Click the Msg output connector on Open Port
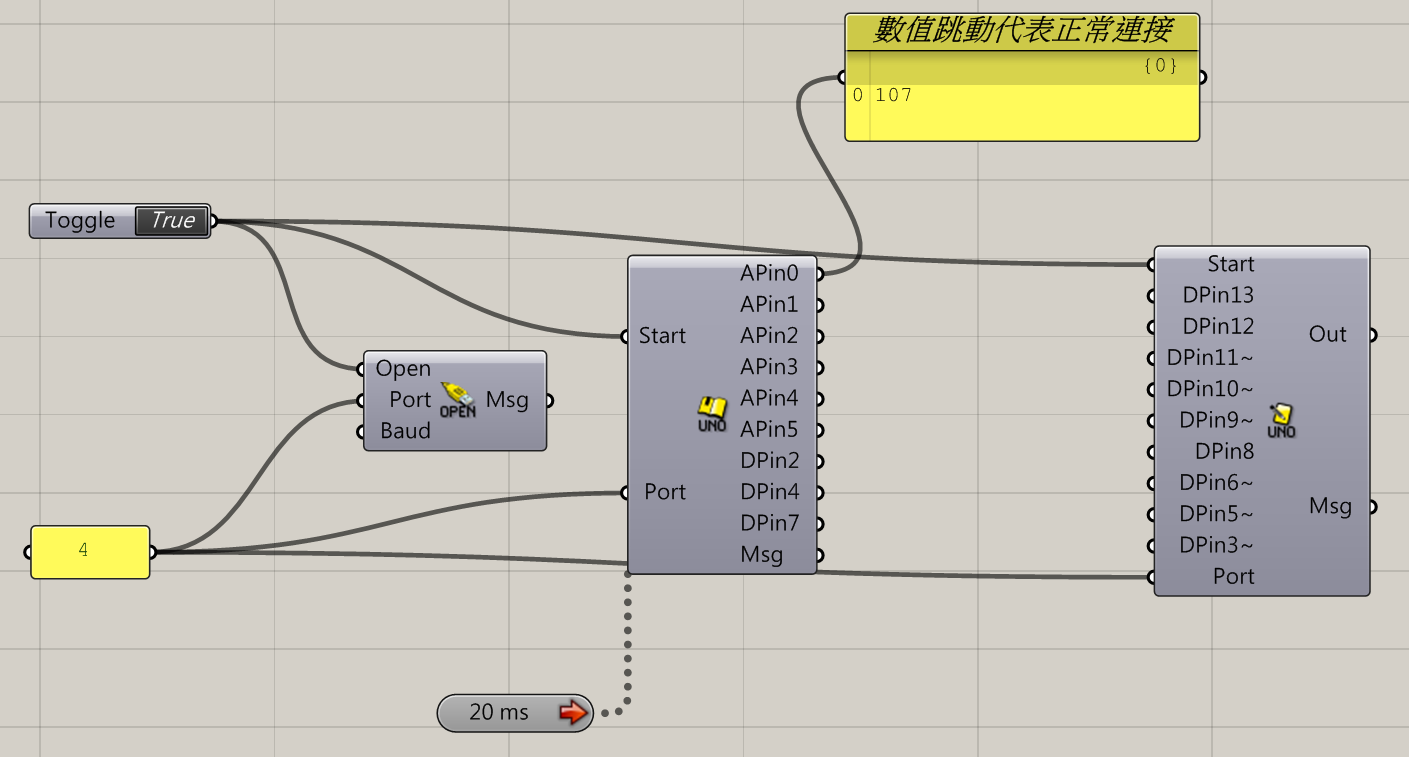The width and height of the screenshot is (1409, 757). click(548, 399)
